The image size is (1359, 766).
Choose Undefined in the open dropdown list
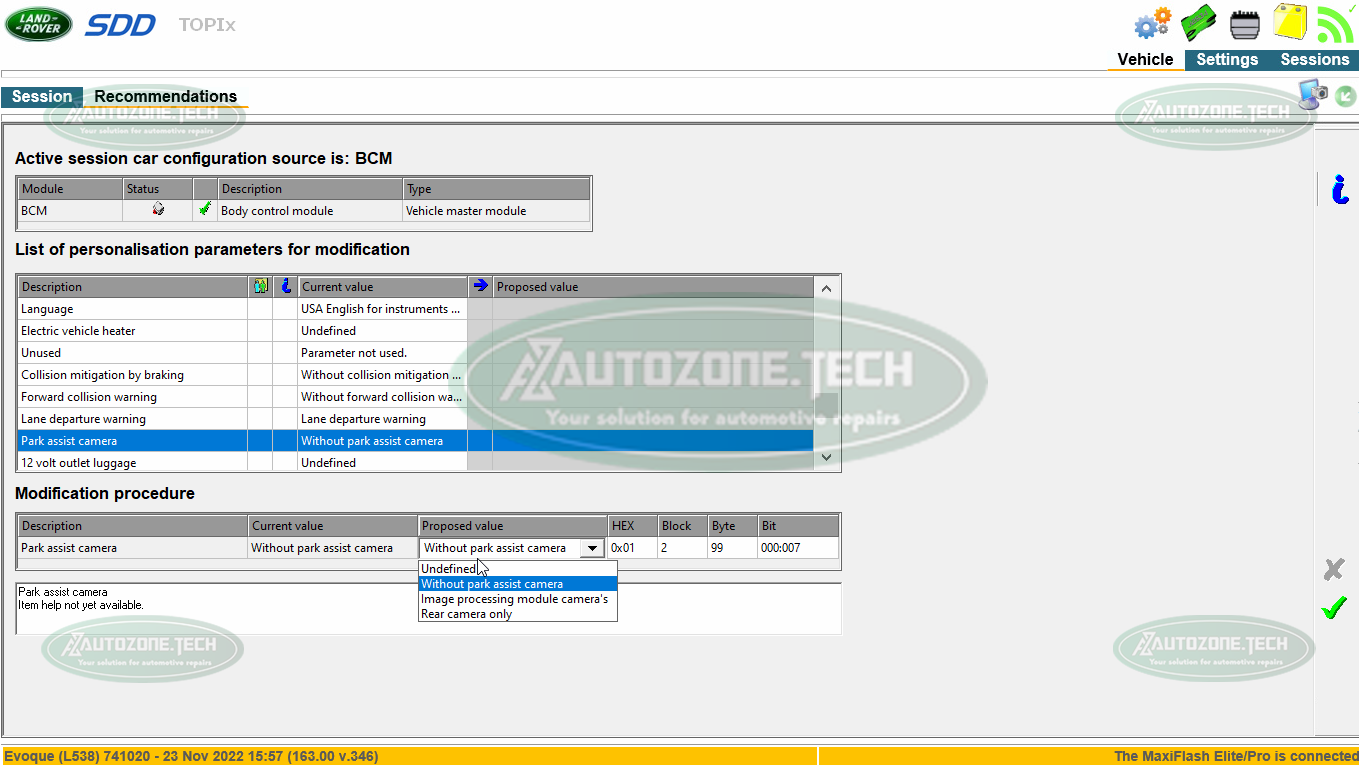(447, 568)
